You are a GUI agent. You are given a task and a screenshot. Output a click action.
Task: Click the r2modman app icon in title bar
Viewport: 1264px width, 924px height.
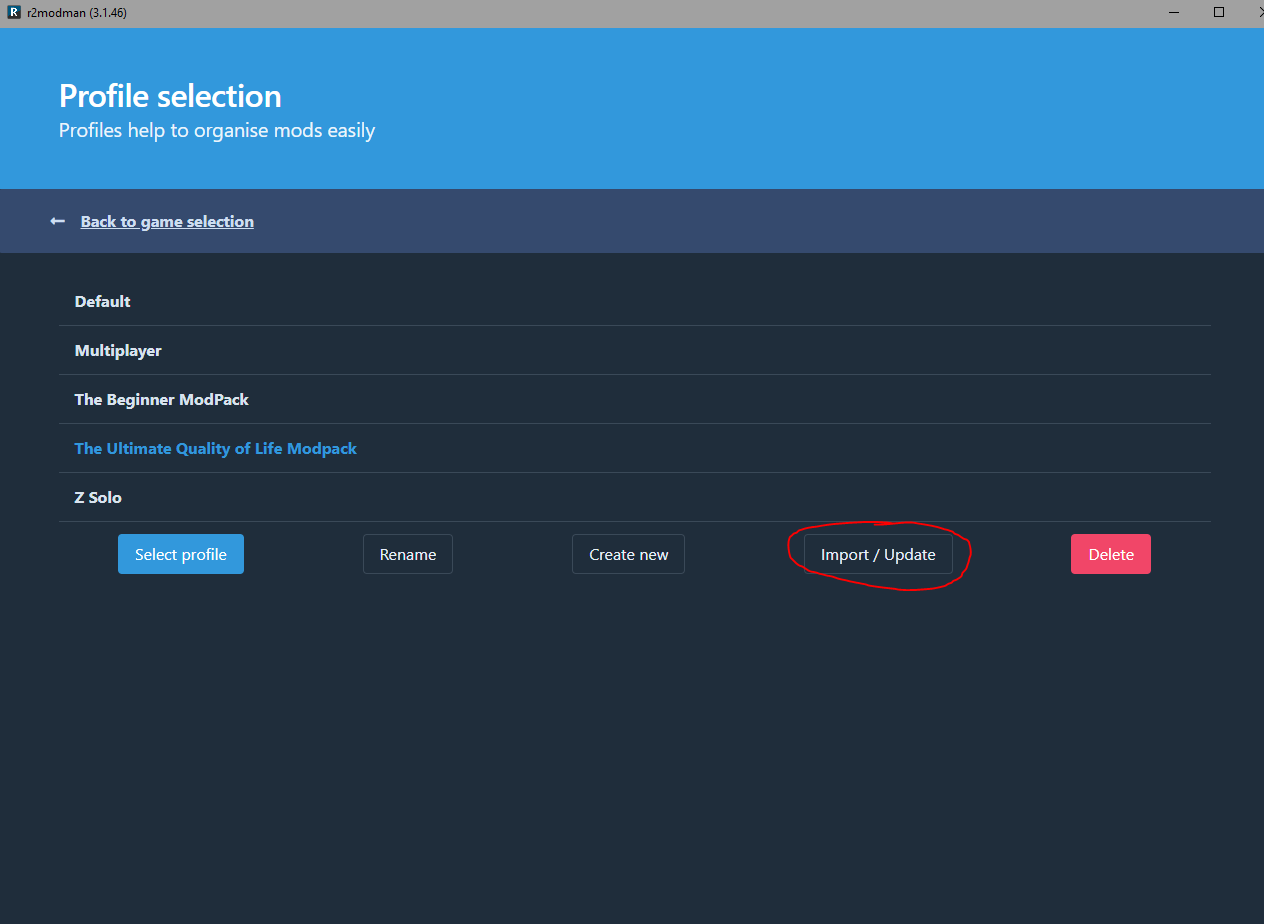[x=14, y=13]
